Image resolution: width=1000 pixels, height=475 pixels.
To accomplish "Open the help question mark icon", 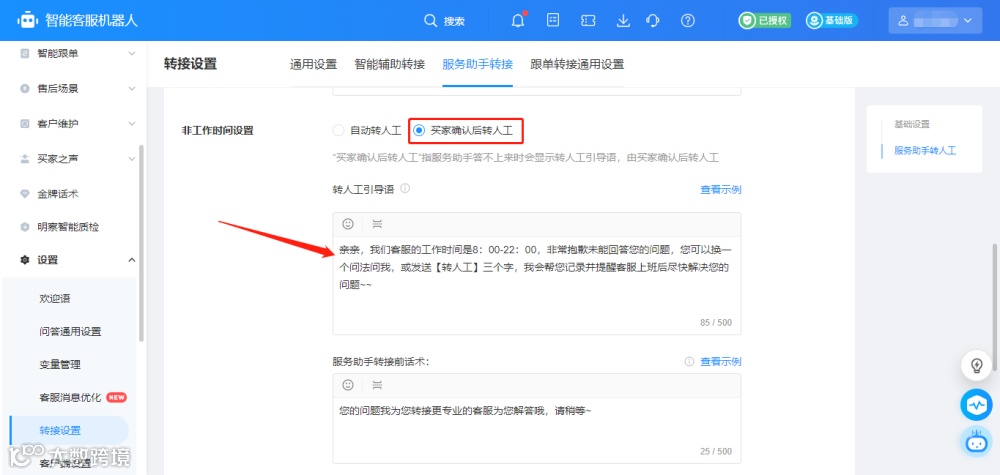I will [688, 20].
